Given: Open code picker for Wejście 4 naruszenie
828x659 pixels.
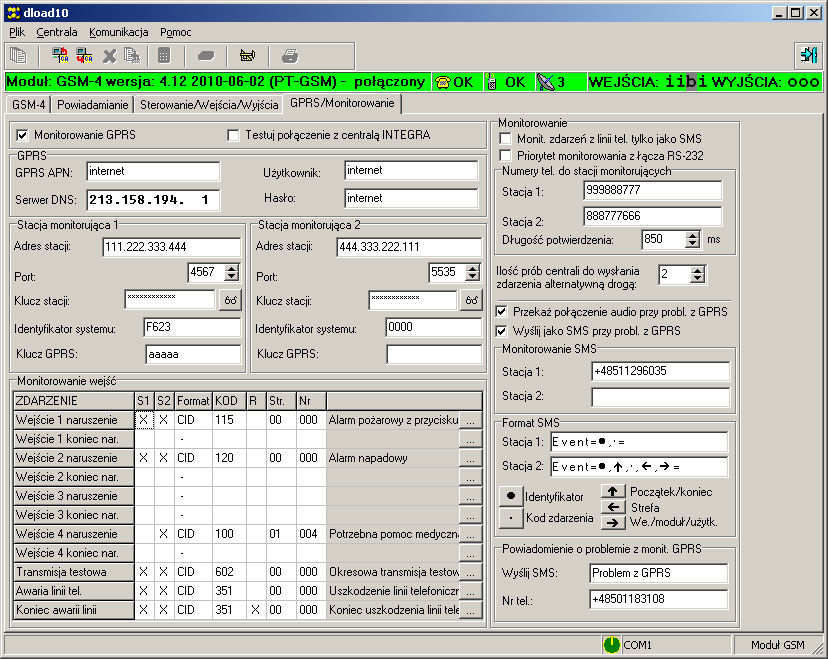Looking at the screenshot, I should click(471, 534).
